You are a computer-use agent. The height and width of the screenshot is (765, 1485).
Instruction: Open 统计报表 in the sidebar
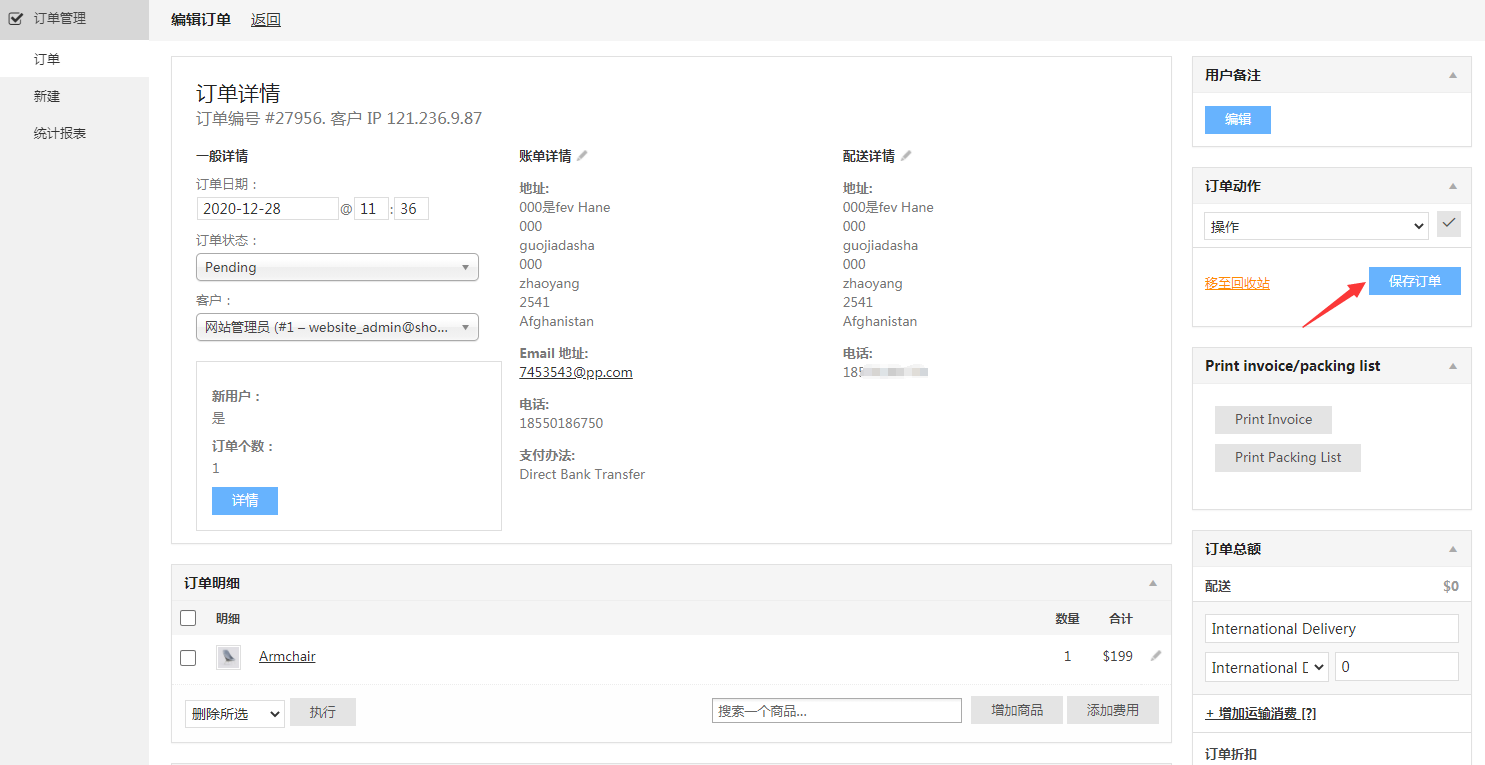(x=60, y=133)
